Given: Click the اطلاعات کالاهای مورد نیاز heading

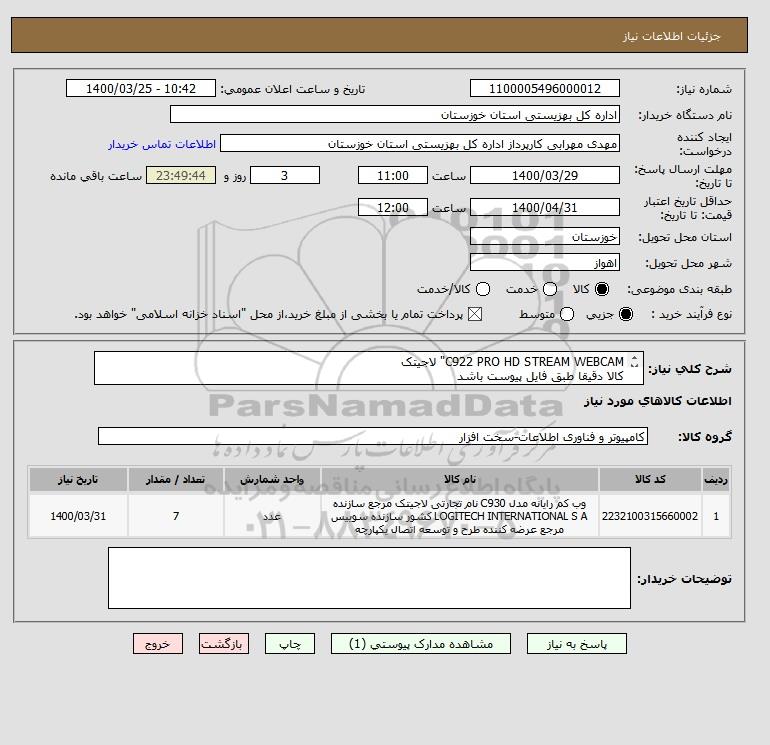Looking at the screenshot, I should (658, 401).
